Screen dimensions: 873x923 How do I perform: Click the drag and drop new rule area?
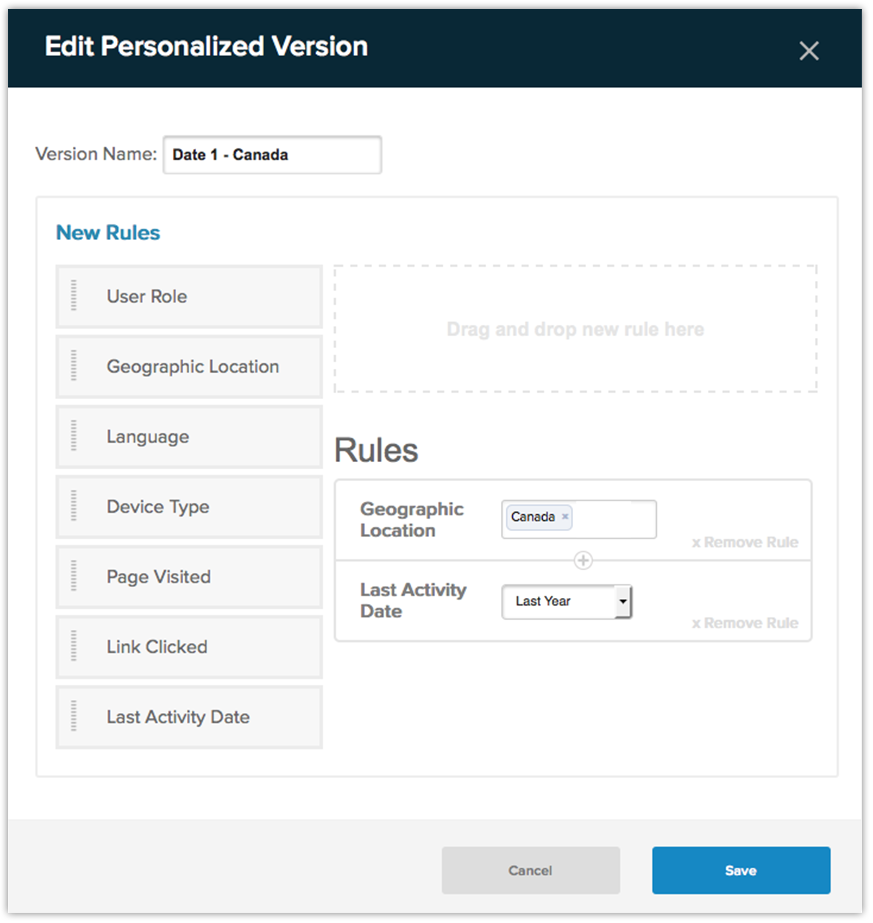click(x=575, y=329)
